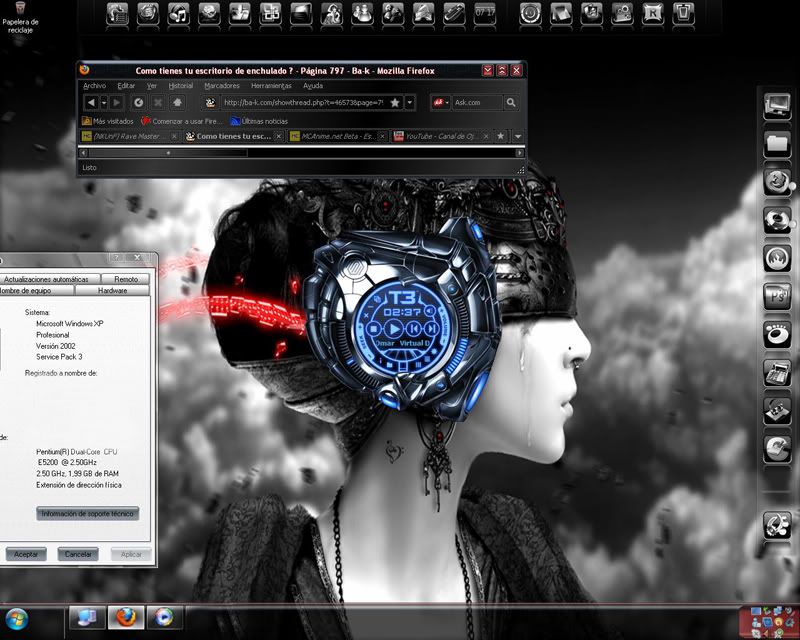The height and width of the screenshot is (640, 800).
Task: Click the Windows start orb
Action: pos(17,619)
